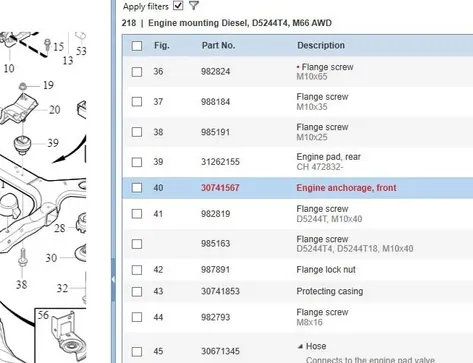Click callout 13 in the diagram

click(68, 60)
